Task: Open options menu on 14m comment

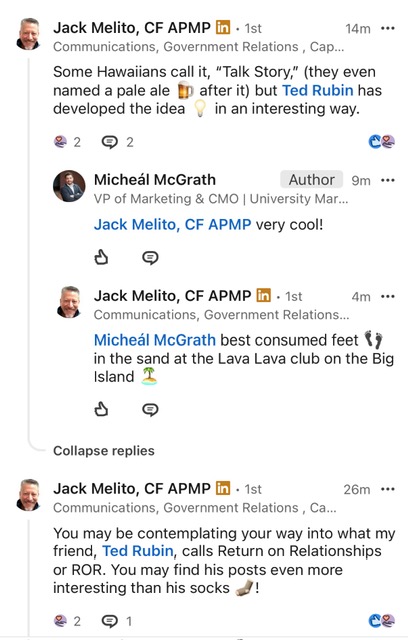Action: click(387, 28)
